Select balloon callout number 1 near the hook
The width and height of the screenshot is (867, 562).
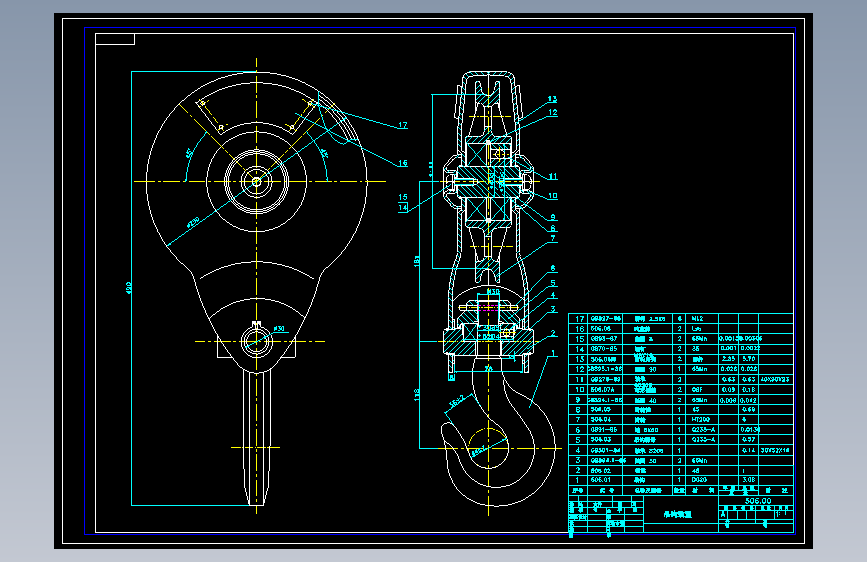click(553, 353)
